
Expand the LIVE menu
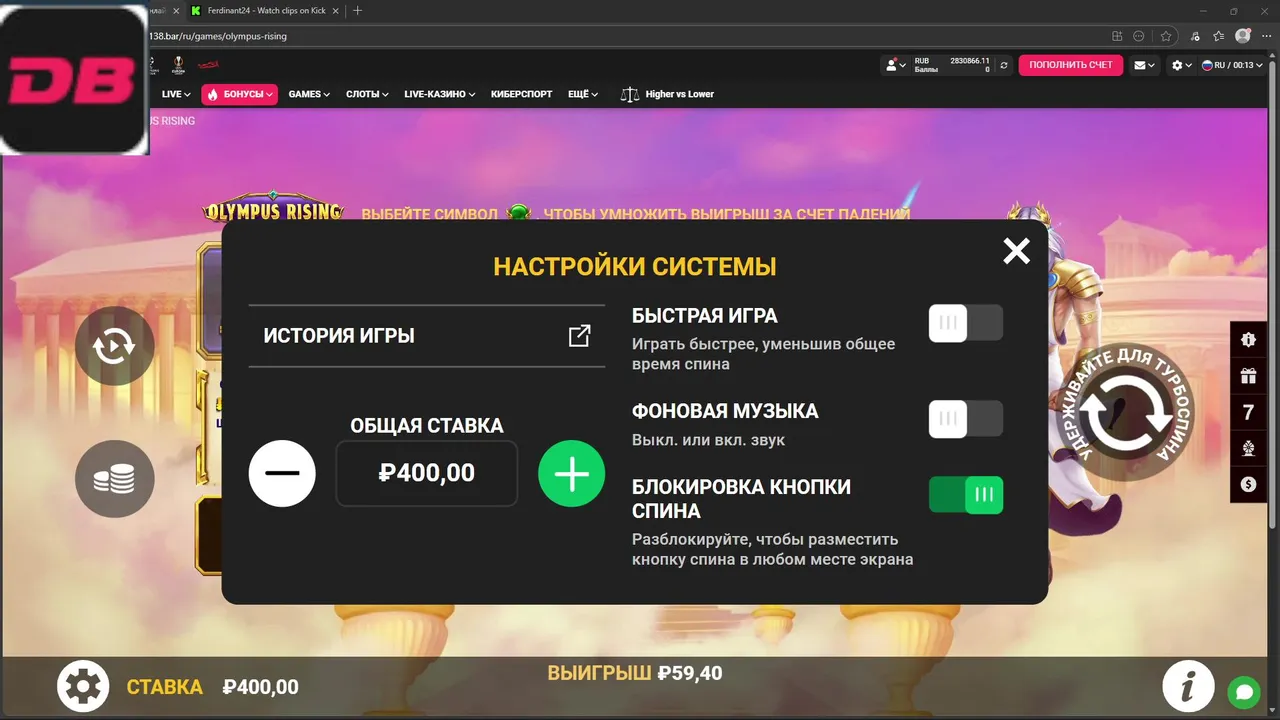tap(176, 94)
